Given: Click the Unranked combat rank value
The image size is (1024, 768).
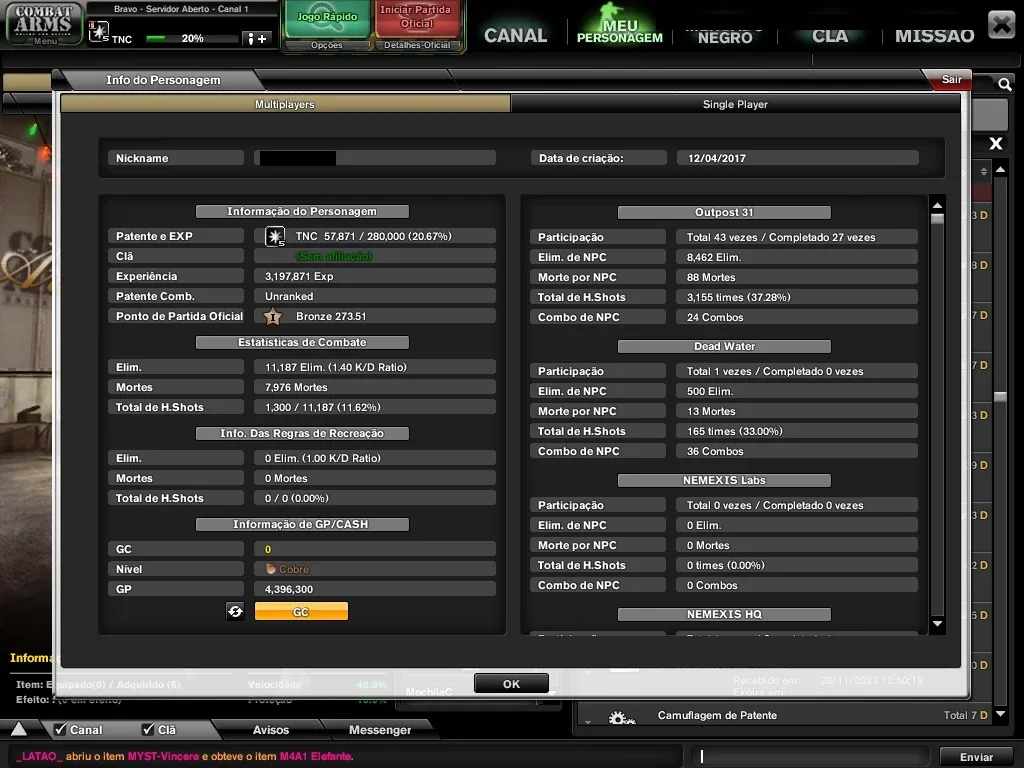Looking at the screenshot, I should click(289, 296).
